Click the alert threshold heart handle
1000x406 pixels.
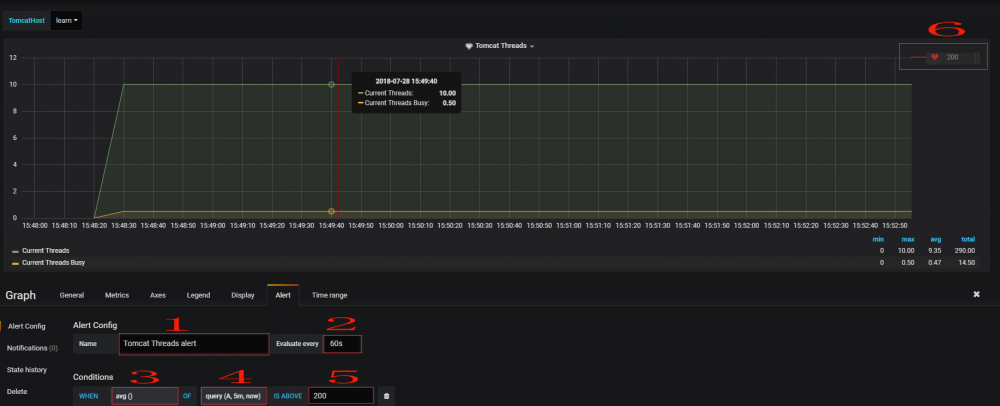pos(935,58)
